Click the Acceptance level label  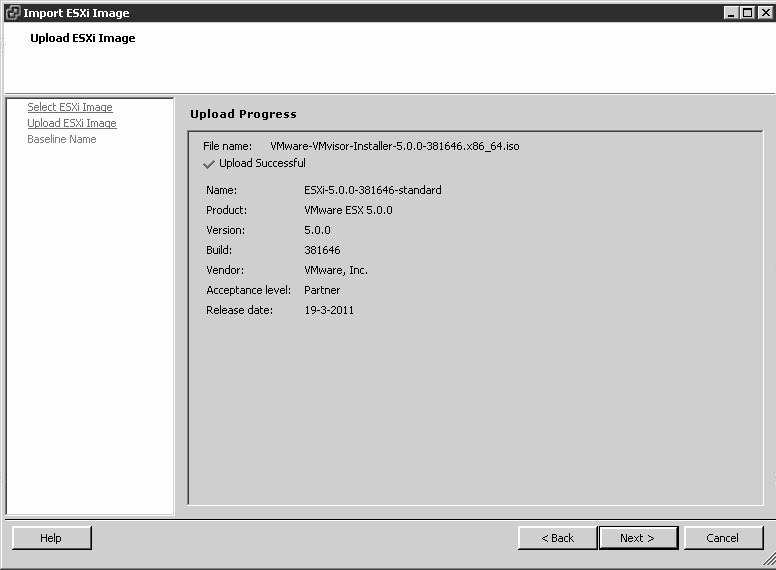coord(248,290)
